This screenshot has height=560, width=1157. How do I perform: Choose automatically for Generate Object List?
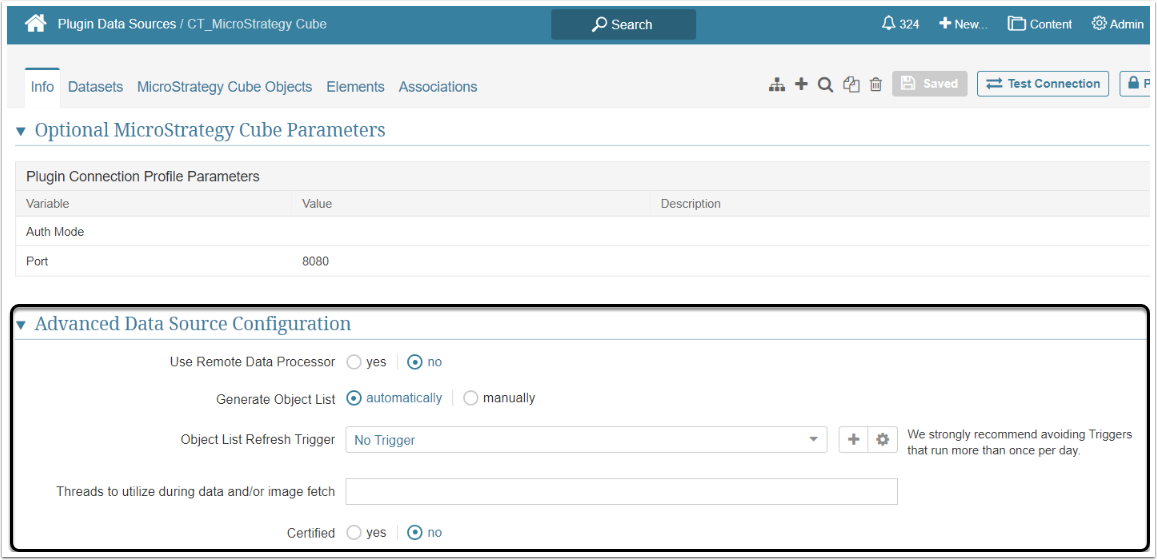point(353,398)
